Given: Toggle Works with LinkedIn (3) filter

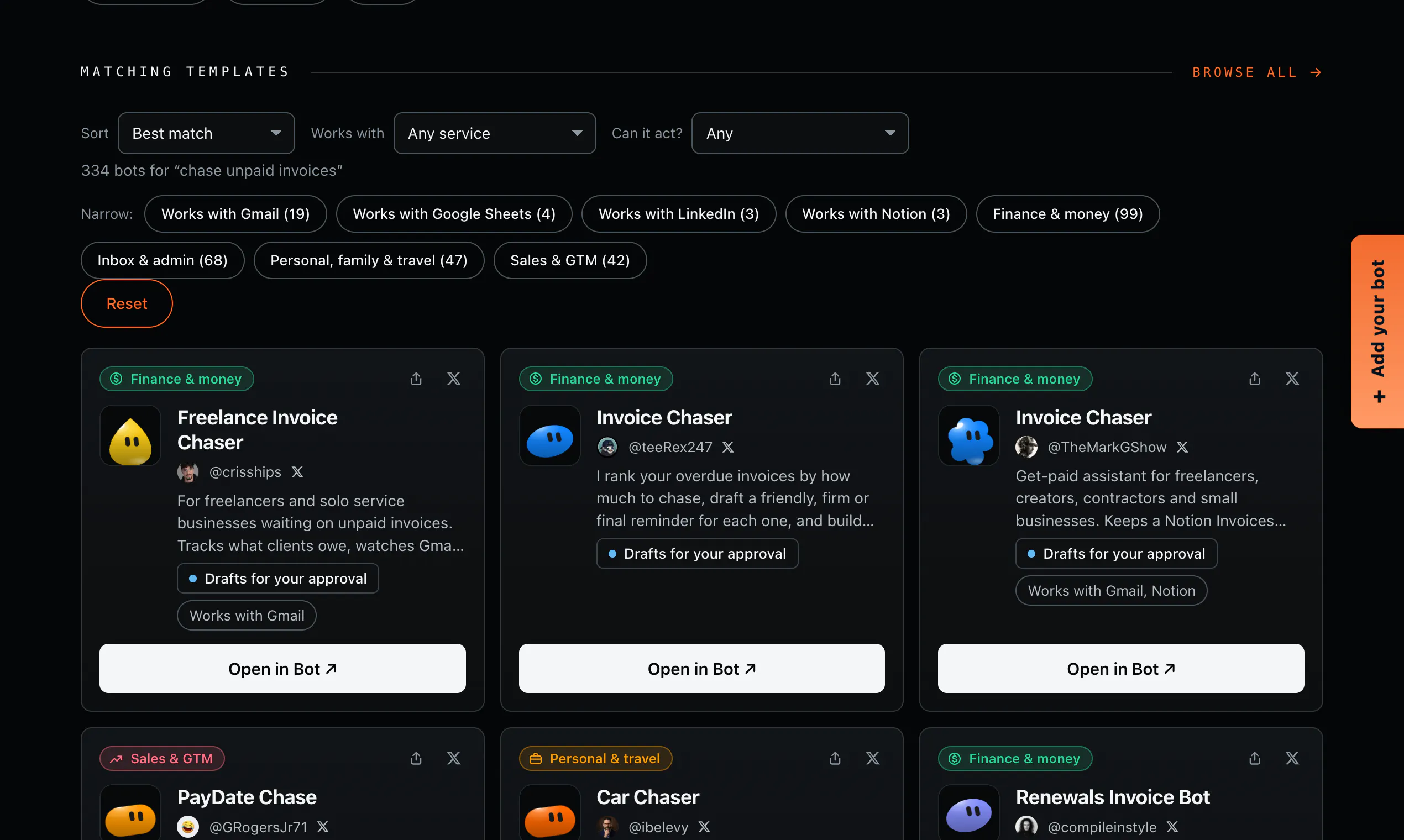Looking at the screenshot, I should 679,214.
